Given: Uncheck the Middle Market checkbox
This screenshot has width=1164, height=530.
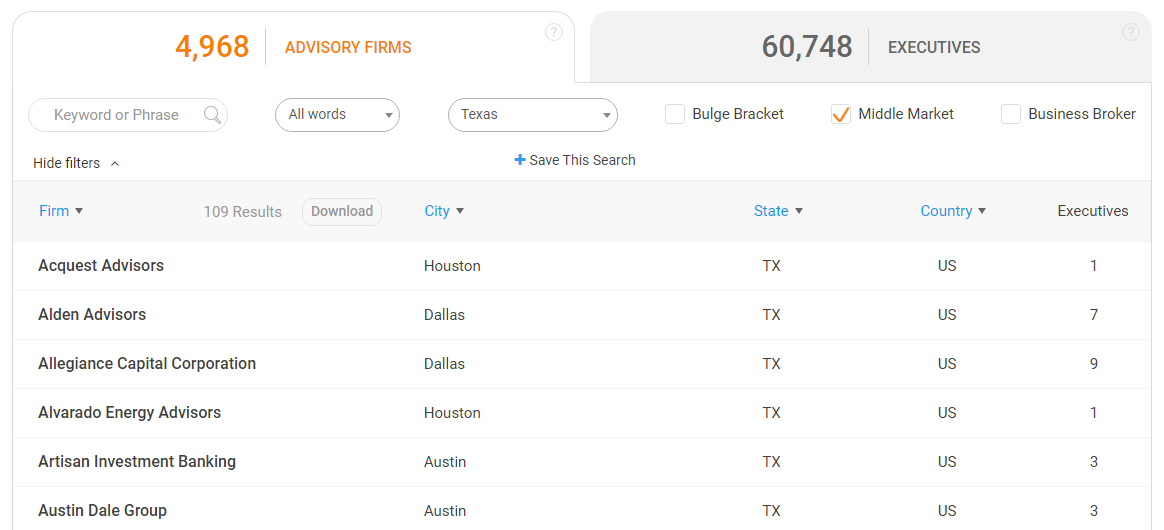Looking at the screenshot, I should click(841, 114).
